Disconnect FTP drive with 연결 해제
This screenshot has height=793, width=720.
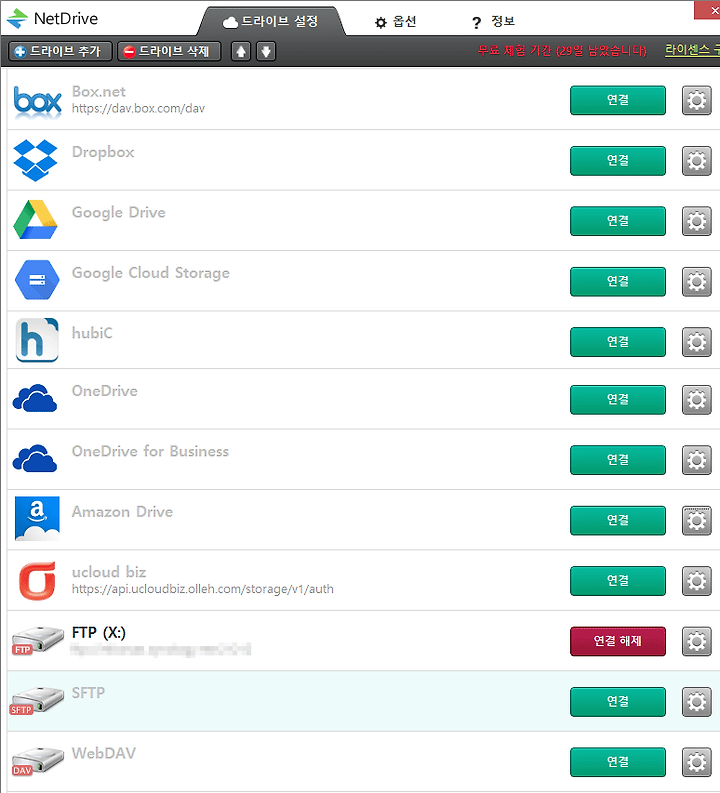(x=617, y=641)
